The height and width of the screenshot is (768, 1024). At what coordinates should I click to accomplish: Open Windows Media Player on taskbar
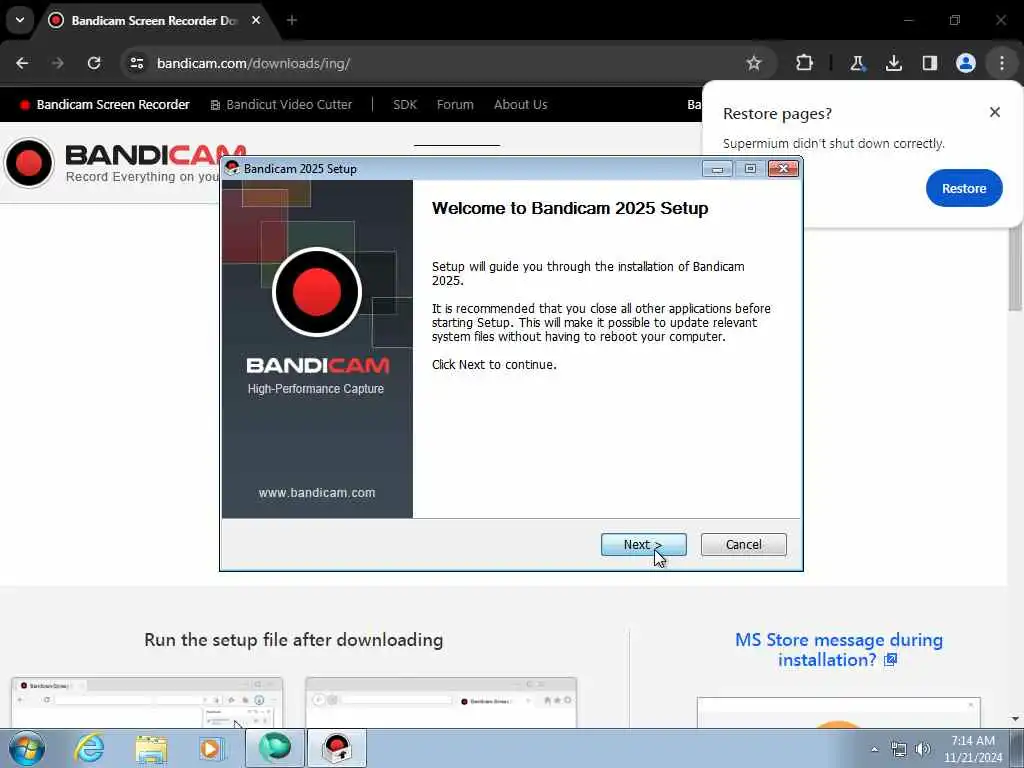pos(211,748)
